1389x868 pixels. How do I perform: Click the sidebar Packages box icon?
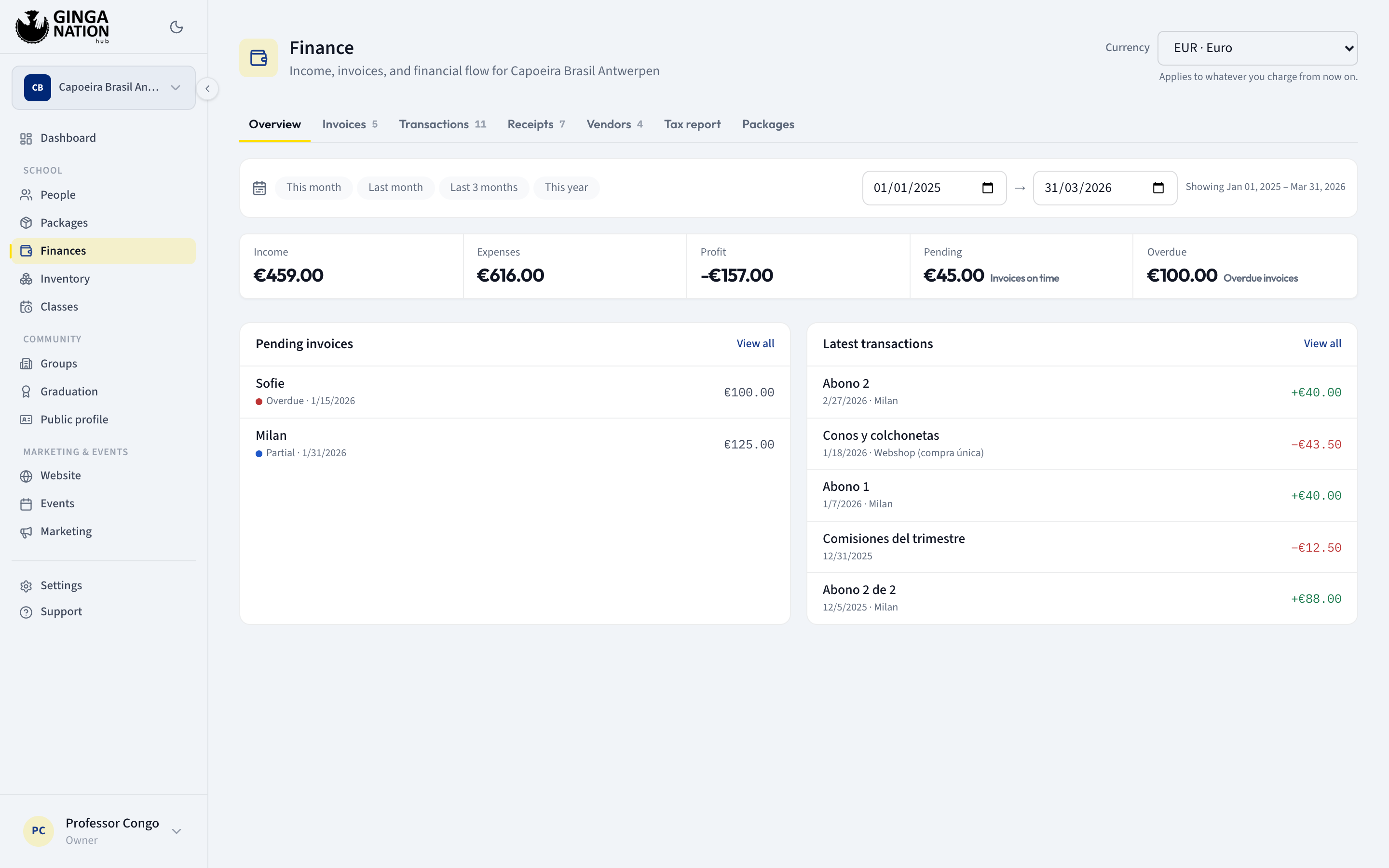(26, 223)
